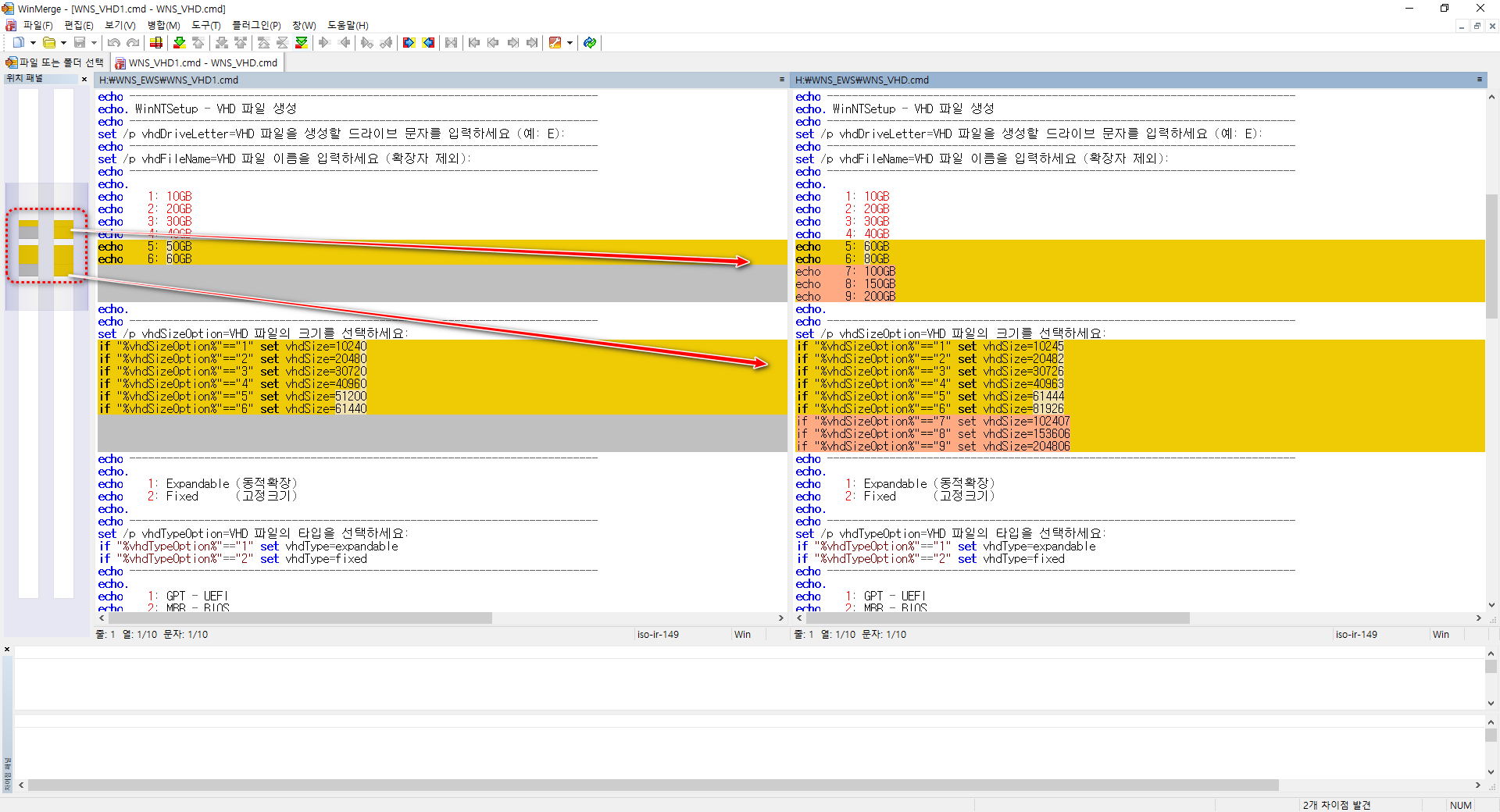Image resolution: width=1500 pixels, height=812 pixels.
Task: Click right pane line 'set vhdSize=204806'
Action: coord(1140,447)
